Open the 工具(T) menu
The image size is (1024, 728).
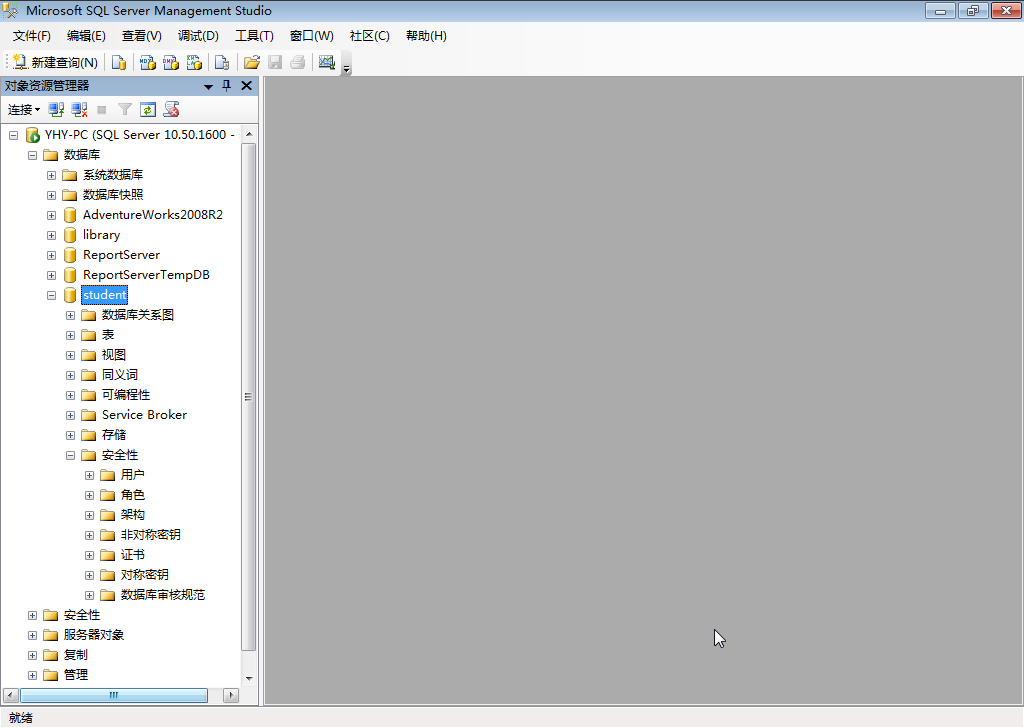coord(254,36)
